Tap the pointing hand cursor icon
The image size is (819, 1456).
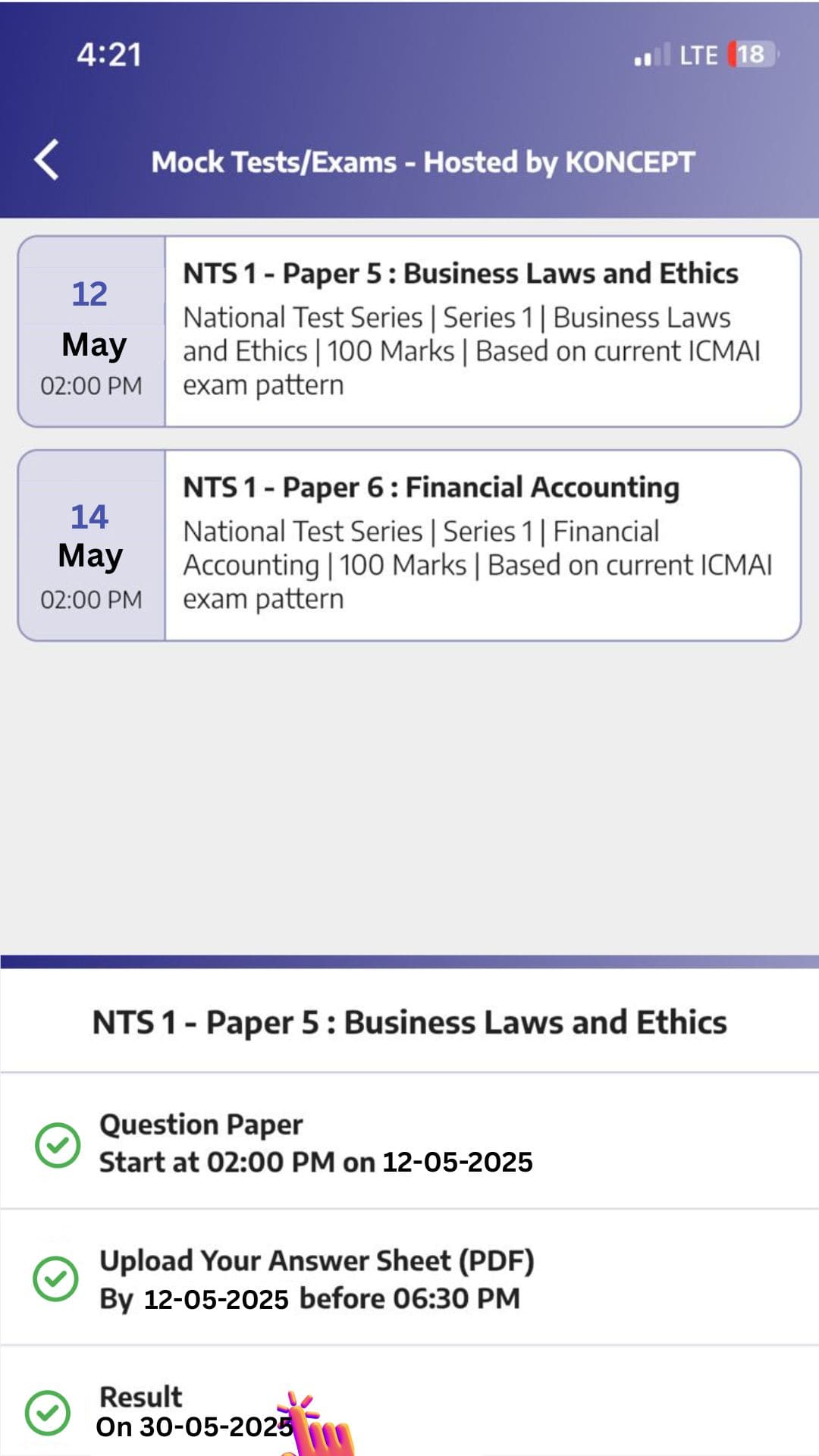point(318,1427)
